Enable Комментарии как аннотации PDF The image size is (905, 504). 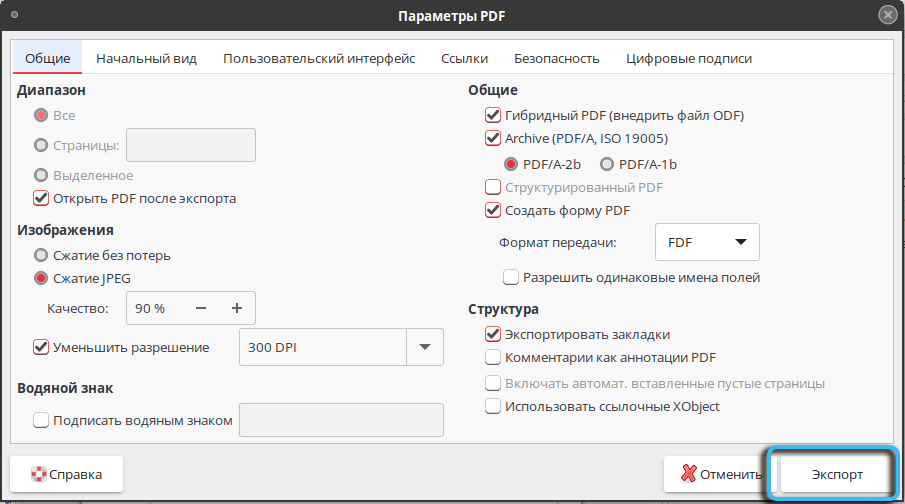click(492, 357)
